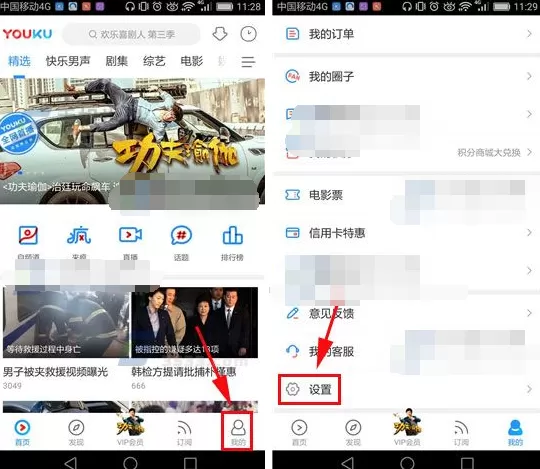
Task: Tap VIP会员 in left bottom bar
Action: tap(130, 427)
